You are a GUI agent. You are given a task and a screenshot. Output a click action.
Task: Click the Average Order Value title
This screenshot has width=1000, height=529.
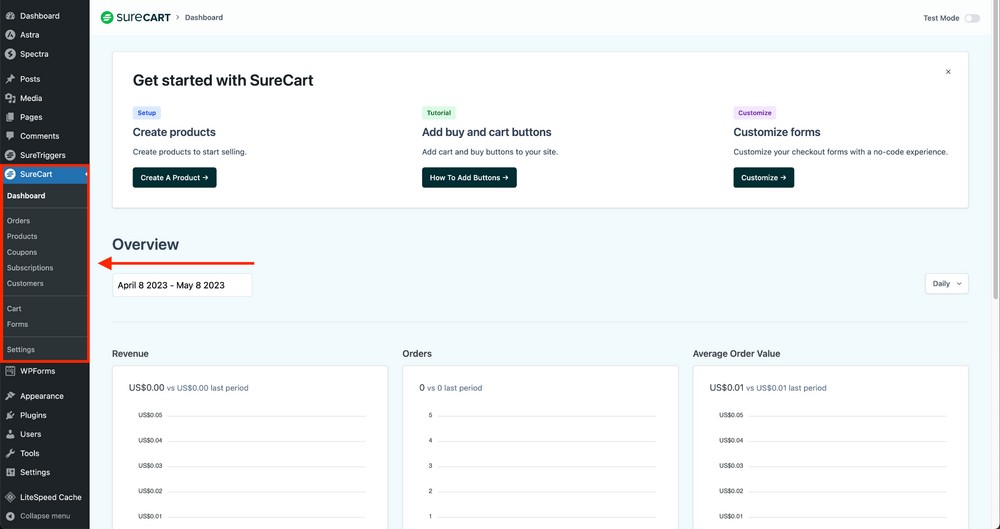click(x=737, y=354)
